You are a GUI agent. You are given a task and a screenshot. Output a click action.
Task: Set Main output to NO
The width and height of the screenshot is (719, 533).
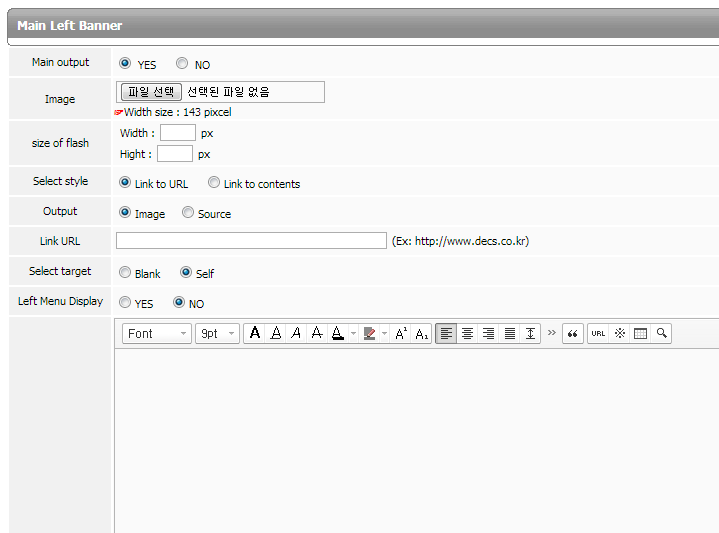[182, 64]
